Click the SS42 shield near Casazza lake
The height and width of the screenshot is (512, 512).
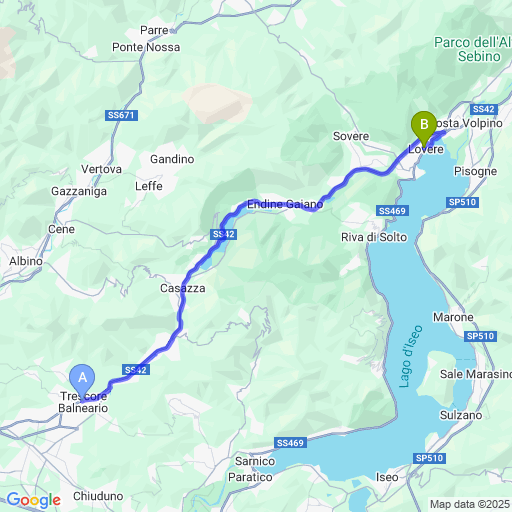[x=224, y=234]
